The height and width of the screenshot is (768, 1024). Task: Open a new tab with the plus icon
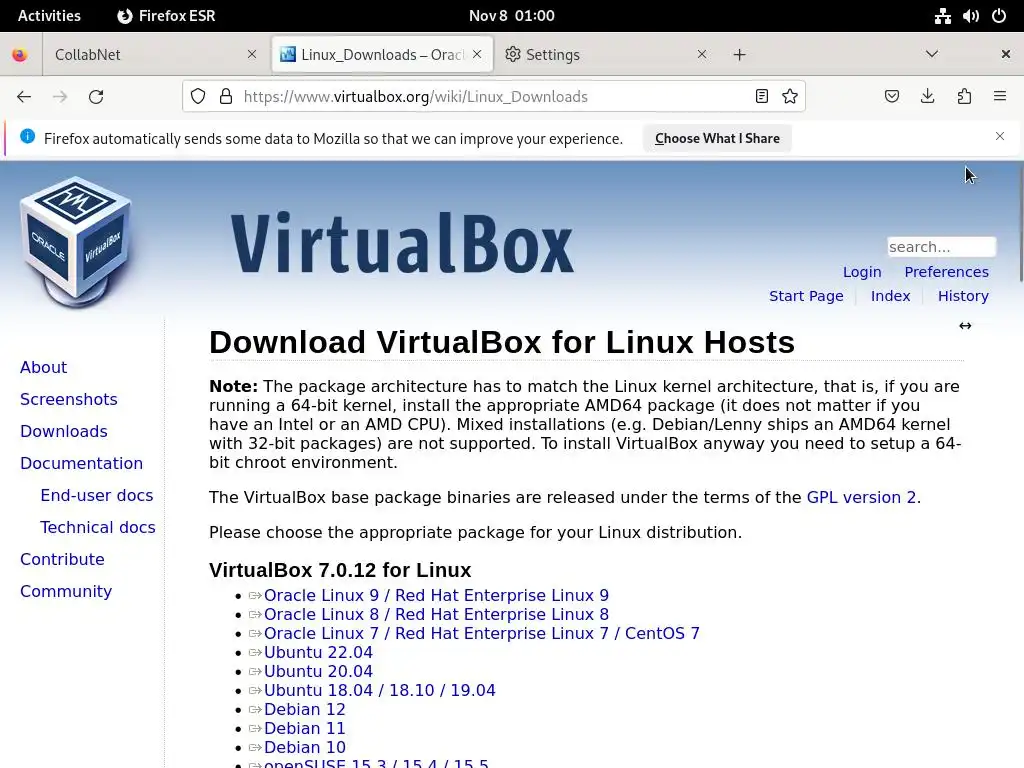coord(739,55)
